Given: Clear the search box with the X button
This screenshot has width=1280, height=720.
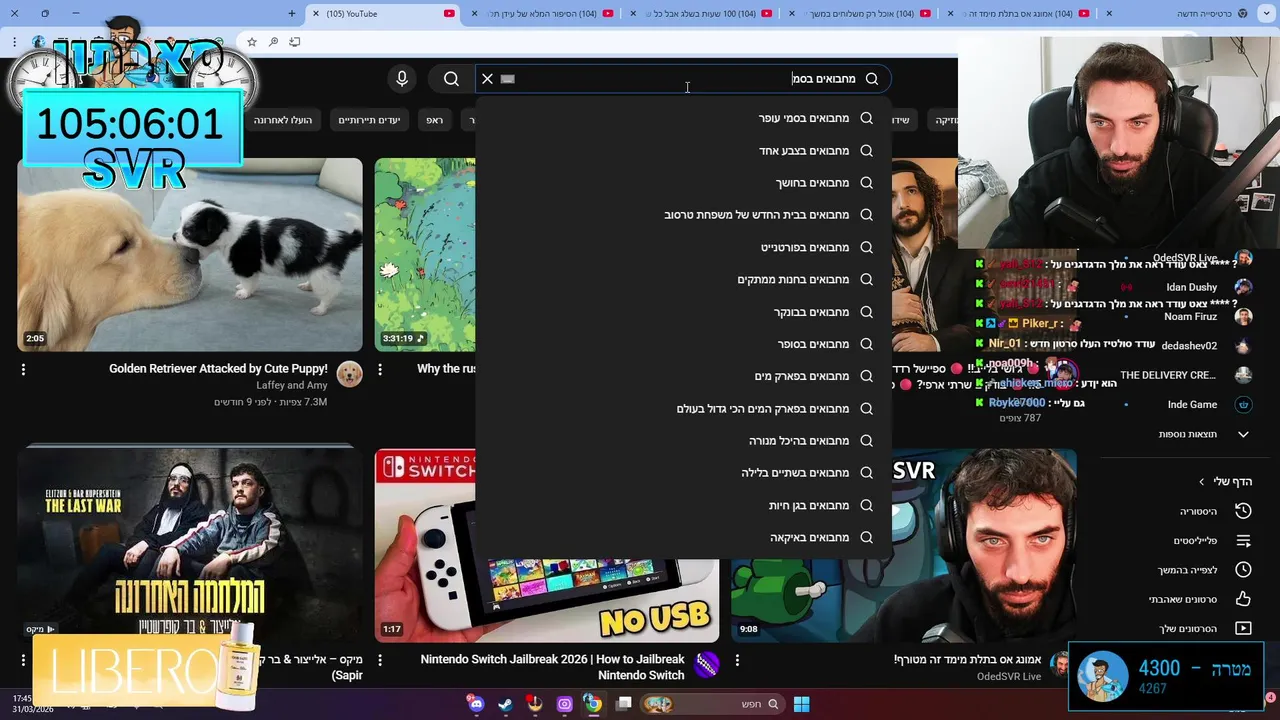Looking at the screenshot, I should (487, 79).
